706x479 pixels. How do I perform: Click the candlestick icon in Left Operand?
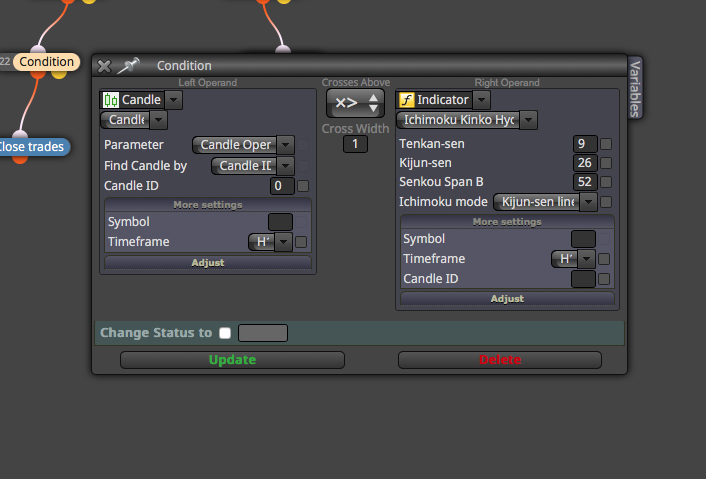(x=110, y=100)
